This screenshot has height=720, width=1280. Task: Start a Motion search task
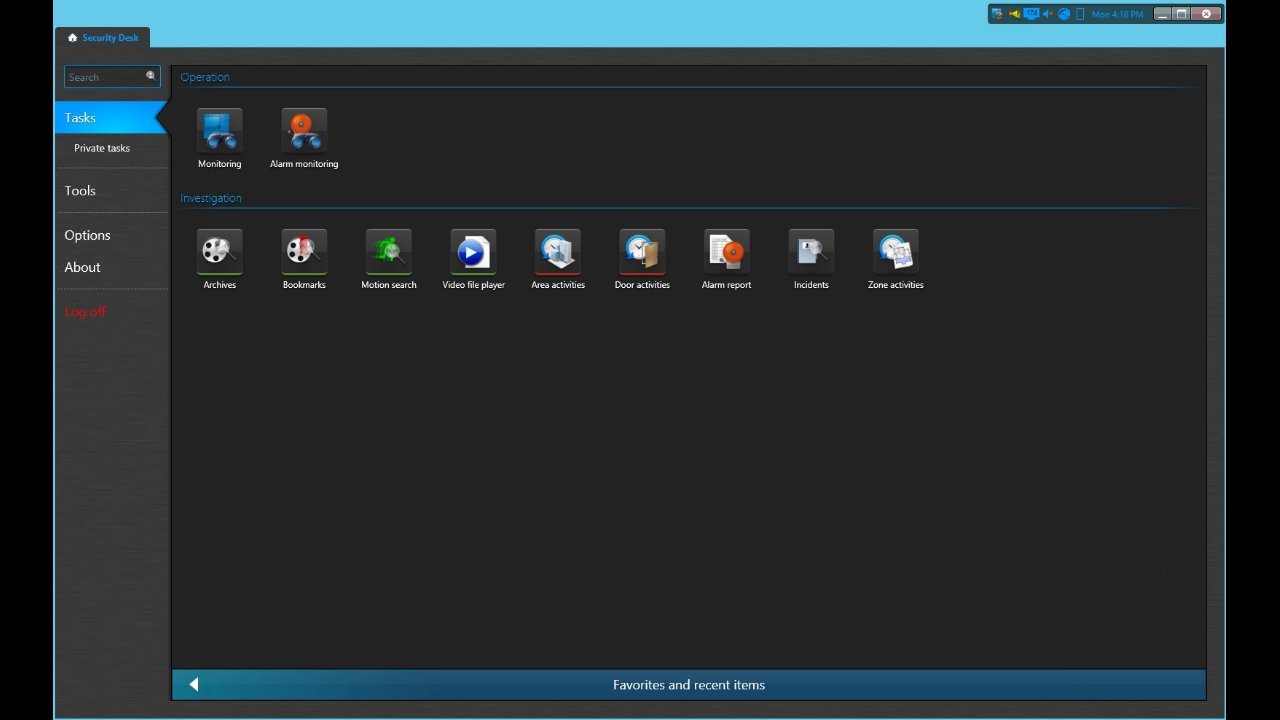pos(388,252)
